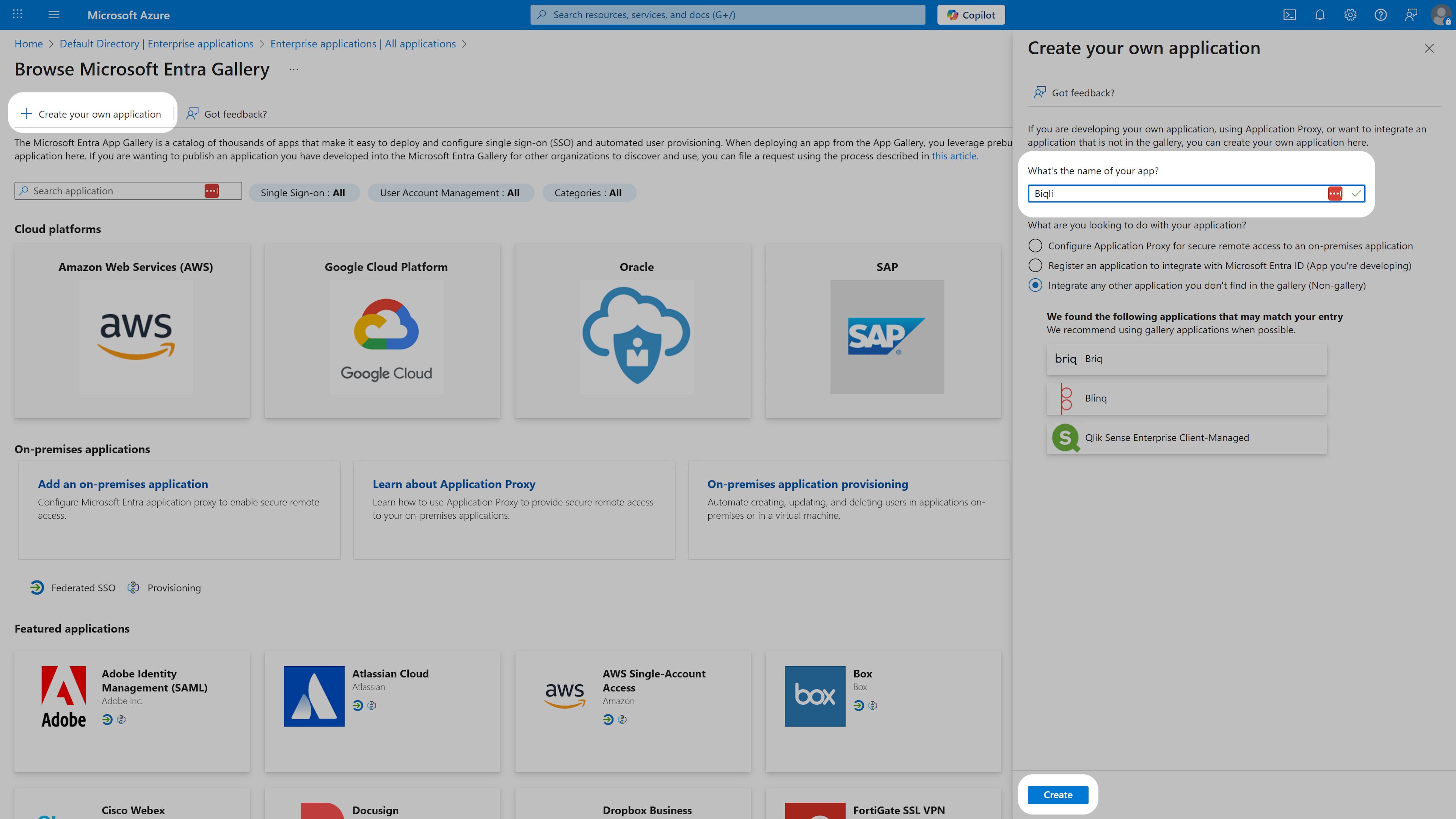Image resolution: width=1456 pixels, height=819 pixels.
Task: Select Integrate any other application (Non-gallery)
Action: (x=1035, y=285)
